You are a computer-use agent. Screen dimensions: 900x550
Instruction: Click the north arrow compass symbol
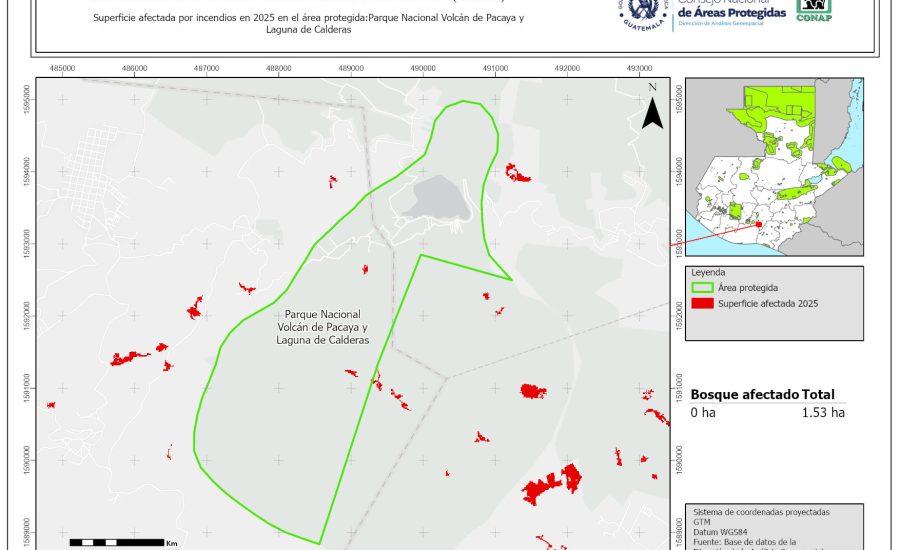pyautogui.click(x=652, y=108)
